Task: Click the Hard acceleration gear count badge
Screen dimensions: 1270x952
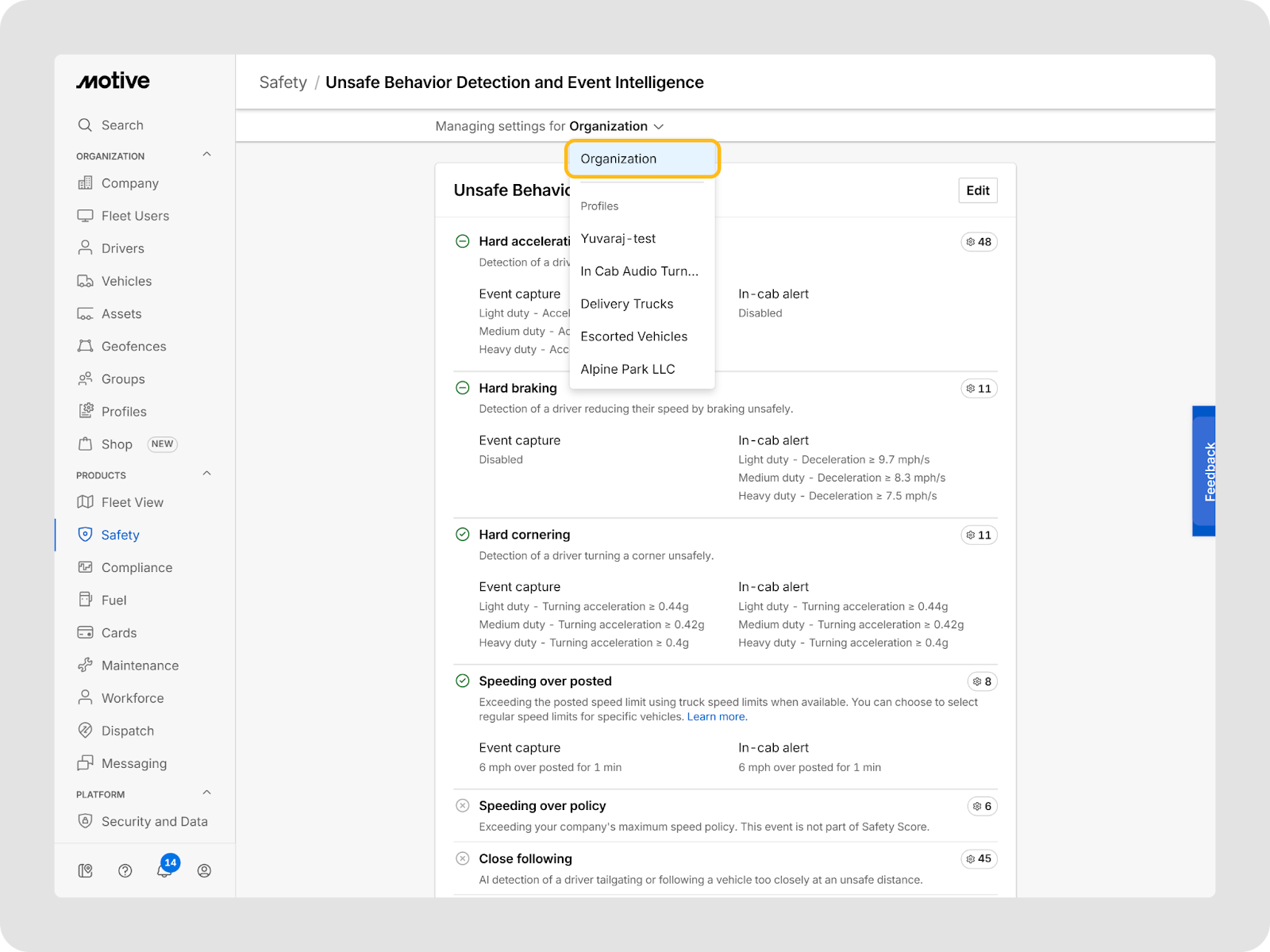Action: tap(979, 242)
